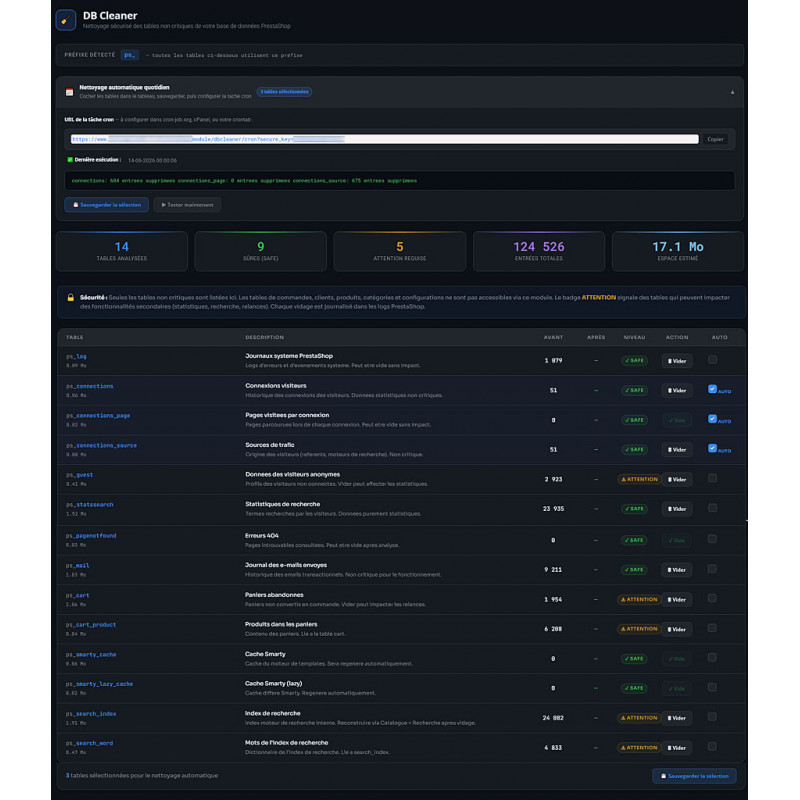Image resolution: width=800 pixels, height=800 pixels.
Task: Click the ps_statssearch table name
Action: pyautogui.click(x=90, y=505)
